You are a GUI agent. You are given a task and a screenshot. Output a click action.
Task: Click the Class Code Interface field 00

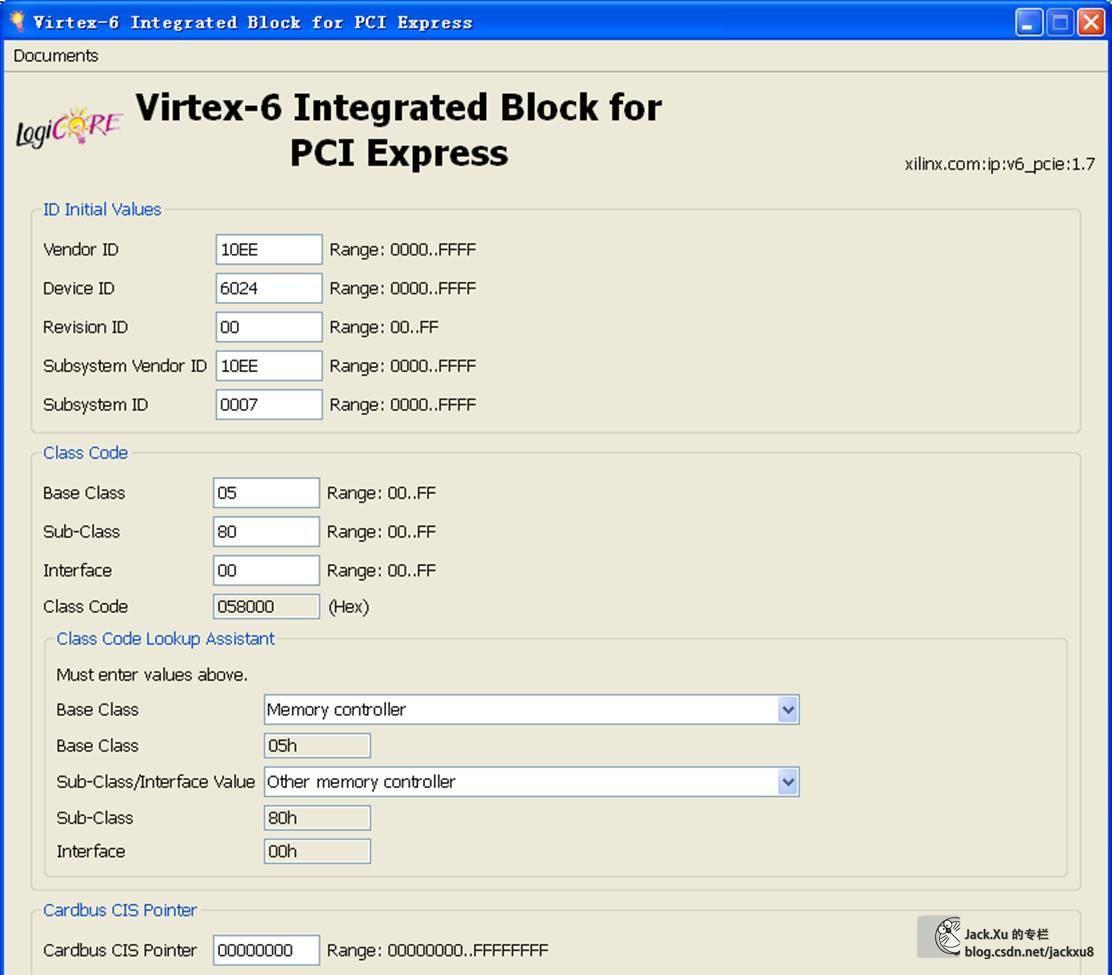pyautogui.click(x=266, y=570)
